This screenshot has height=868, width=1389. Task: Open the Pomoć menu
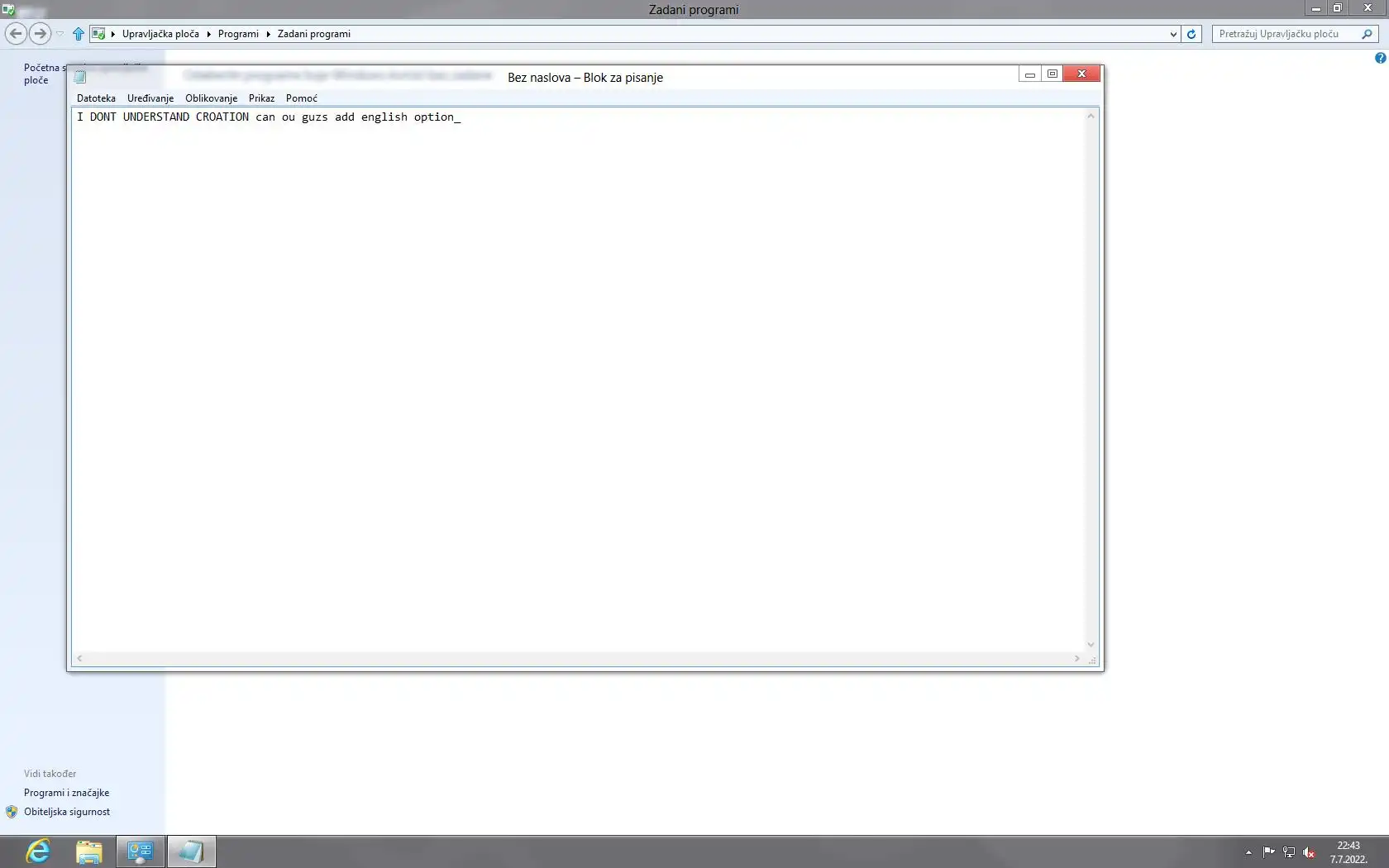coord(301,98)
